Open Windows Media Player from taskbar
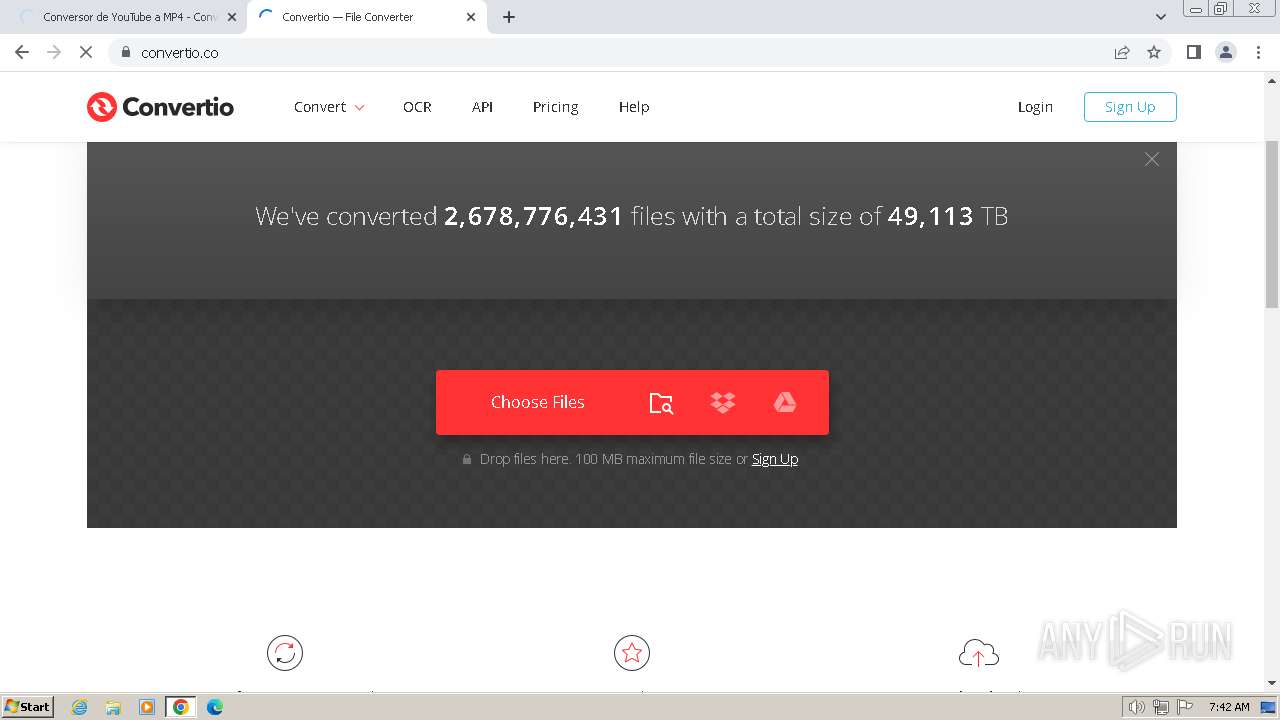Viewport: 1280px width, 720px height. 147,707
